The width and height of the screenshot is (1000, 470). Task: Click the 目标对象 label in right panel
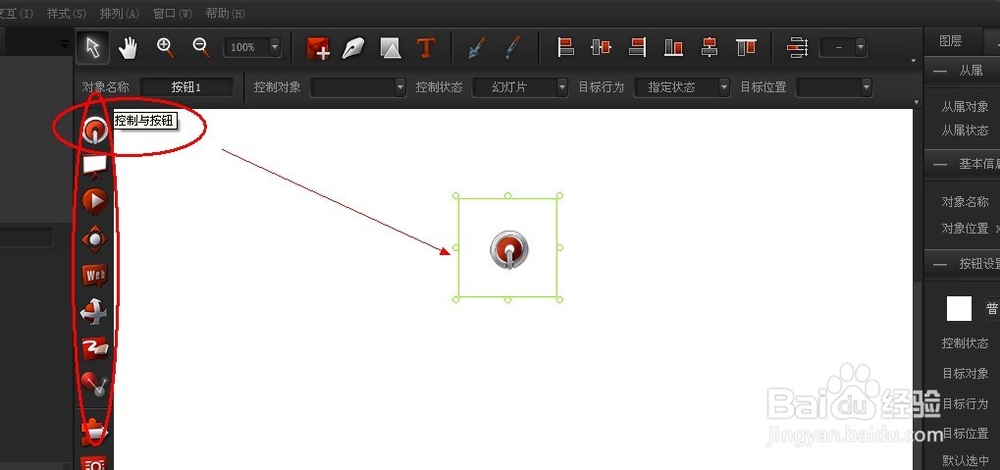click(965, 373)
